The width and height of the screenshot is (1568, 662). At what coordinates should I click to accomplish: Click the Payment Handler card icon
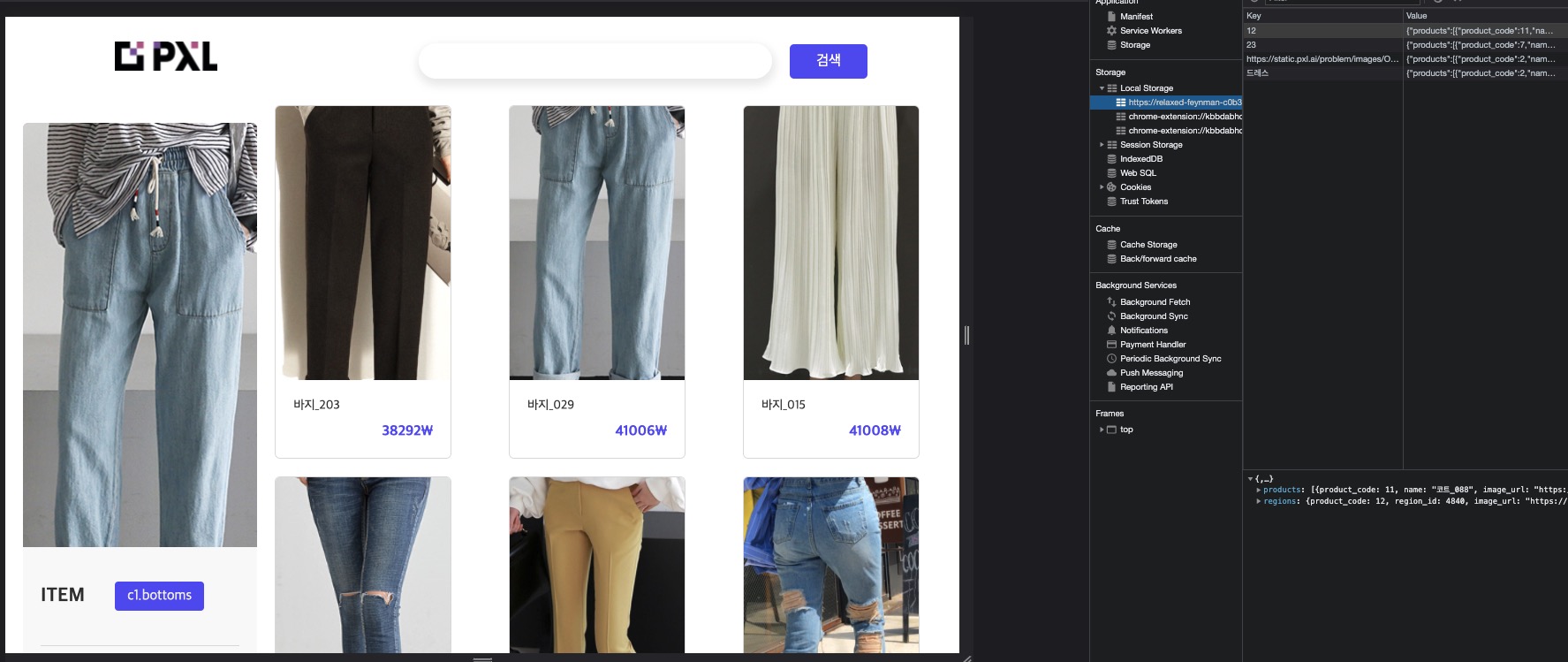point(1111,345)
